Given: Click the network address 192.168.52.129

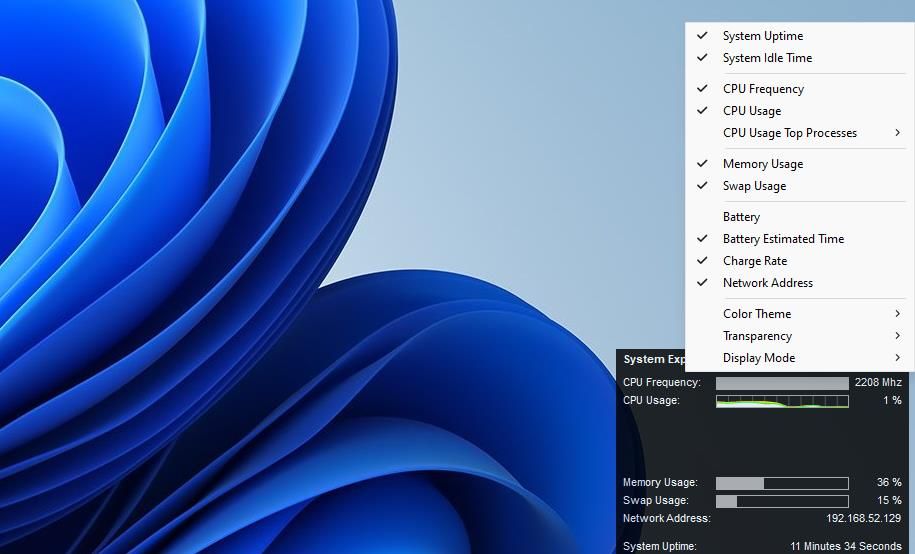Looking at the screenshot, I should click(863, 519).
